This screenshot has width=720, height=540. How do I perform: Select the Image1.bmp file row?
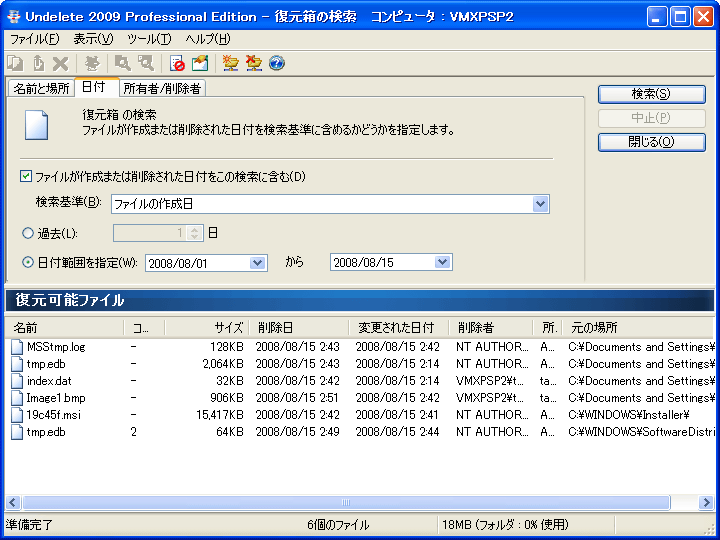(360, 398)
